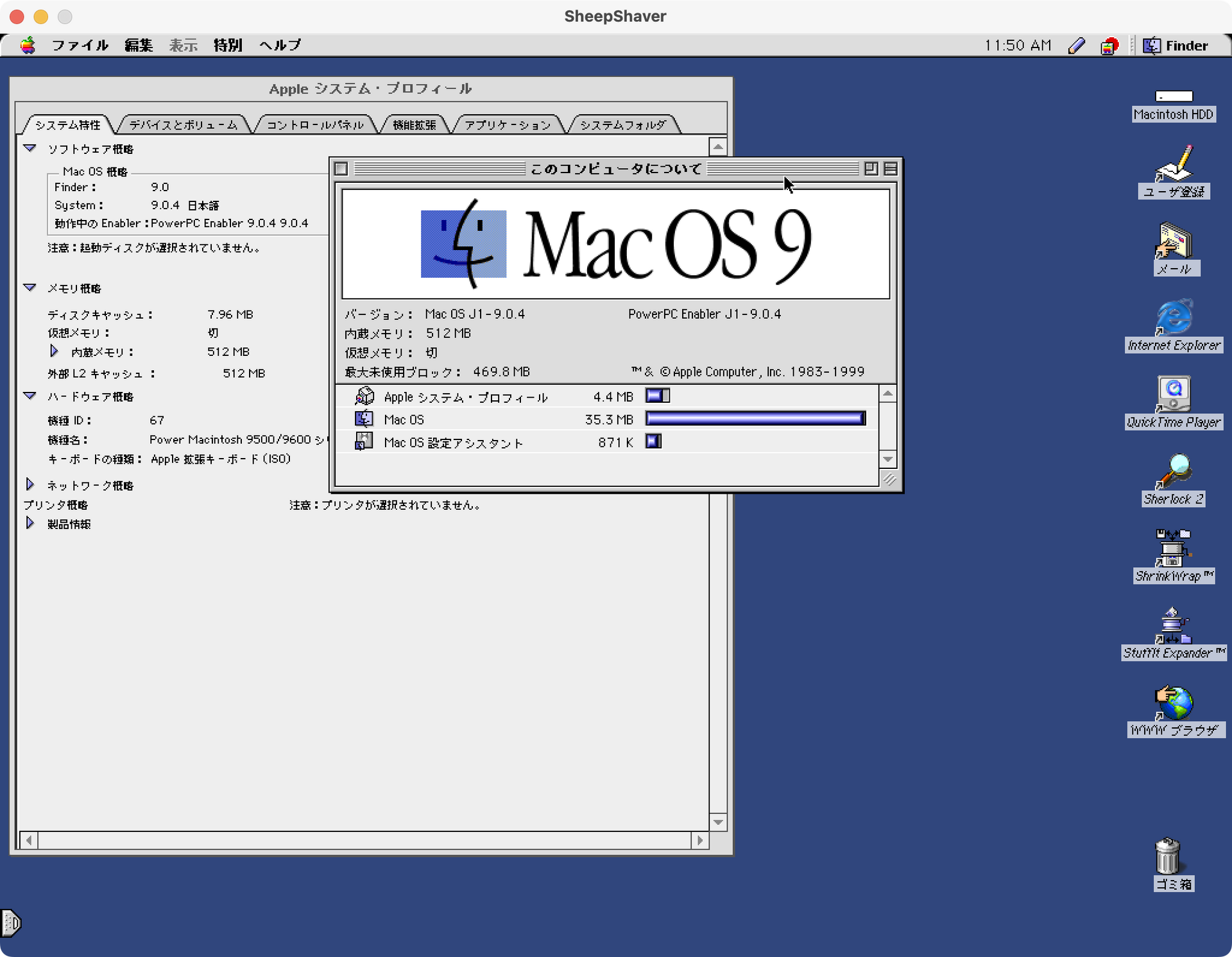
Task: Click the About window scroll up arrow
Action: click(x=888, y=393)
